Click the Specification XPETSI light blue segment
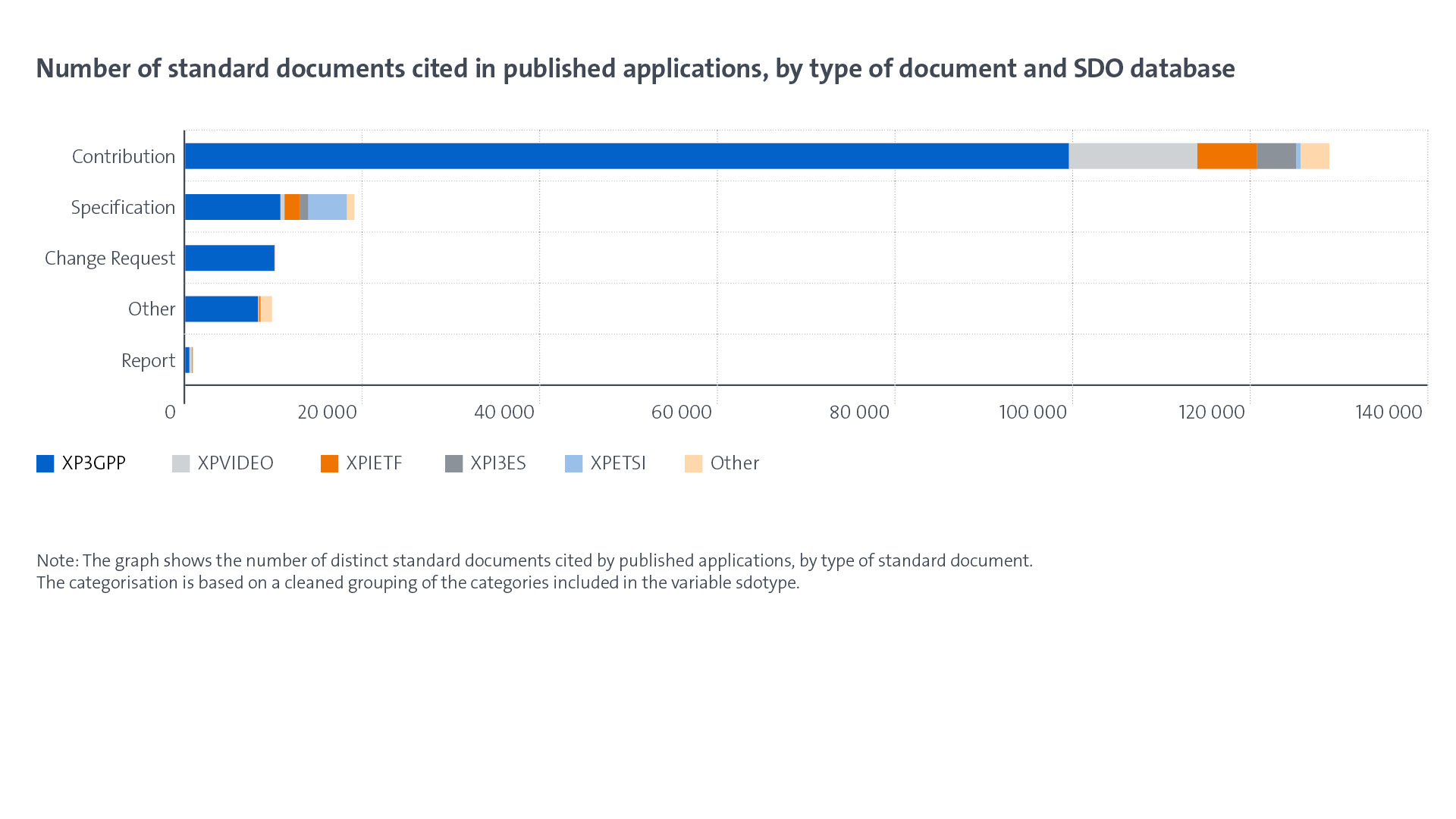The width and height of the screenshot is (1456, 819). pyautogui.click(x=327, y=207)
